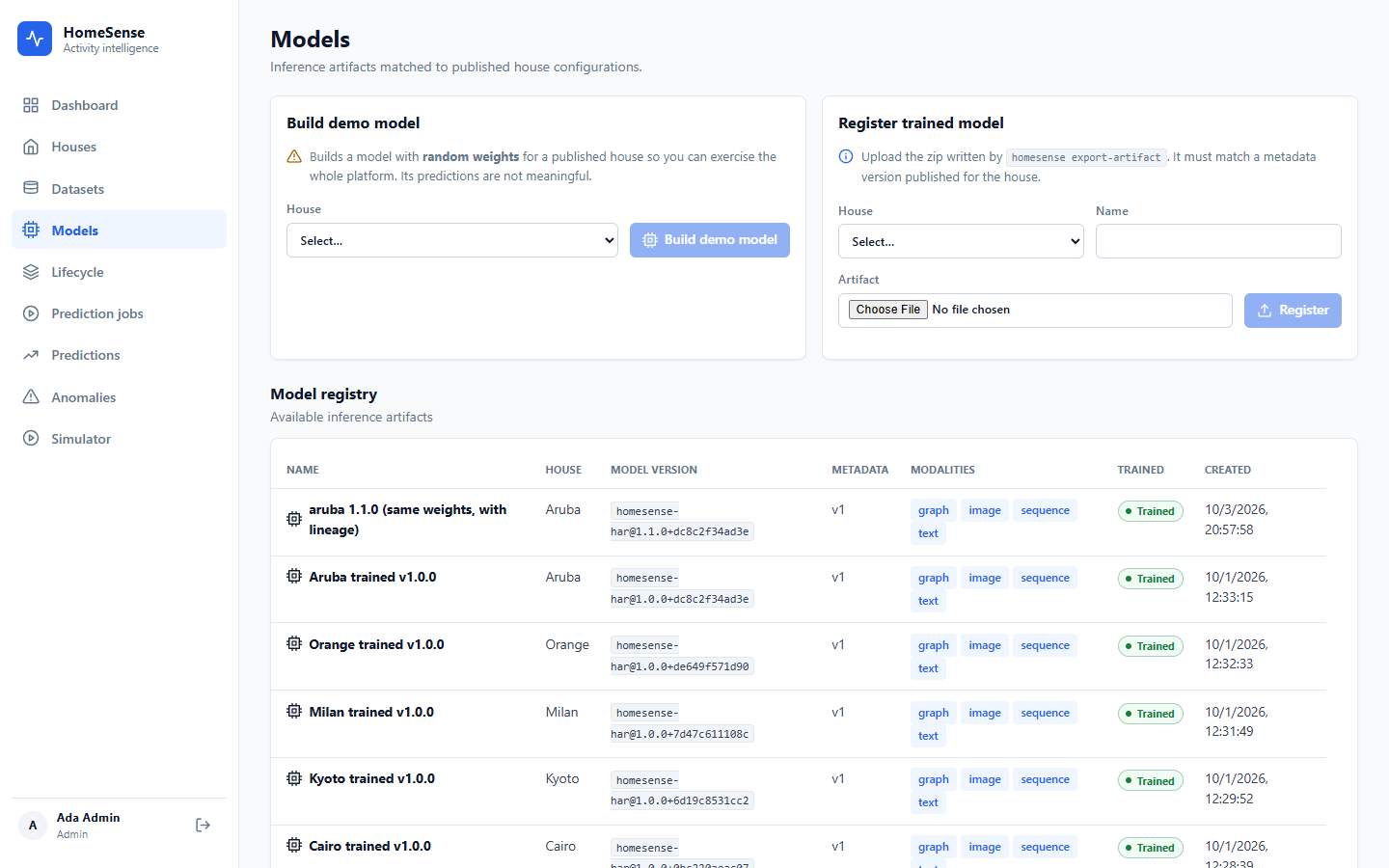This screenshot has width=1389, height=868.
Task: Click the Simulator play-circle icon
Action: point(31,439)
